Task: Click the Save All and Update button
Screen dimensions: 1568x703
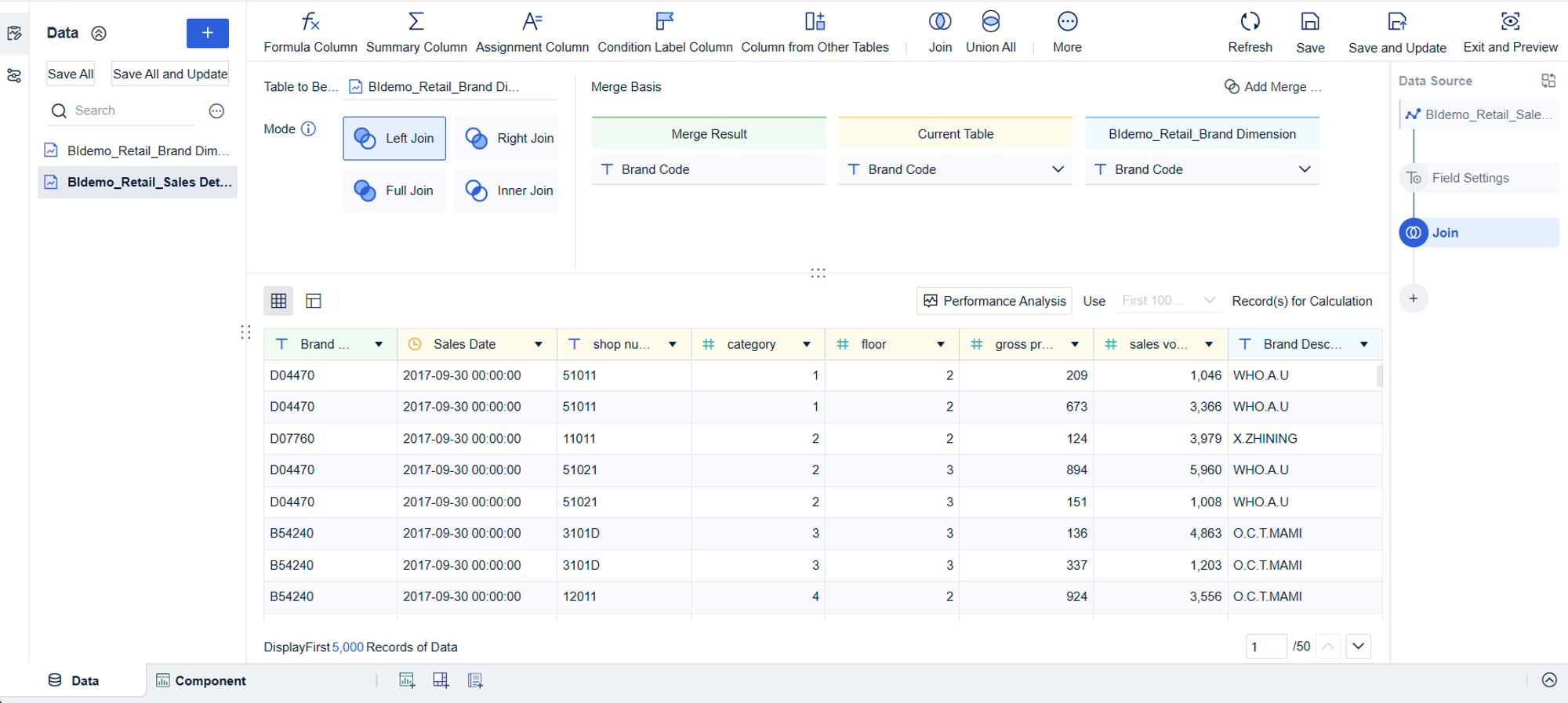Action: [170, 74]
